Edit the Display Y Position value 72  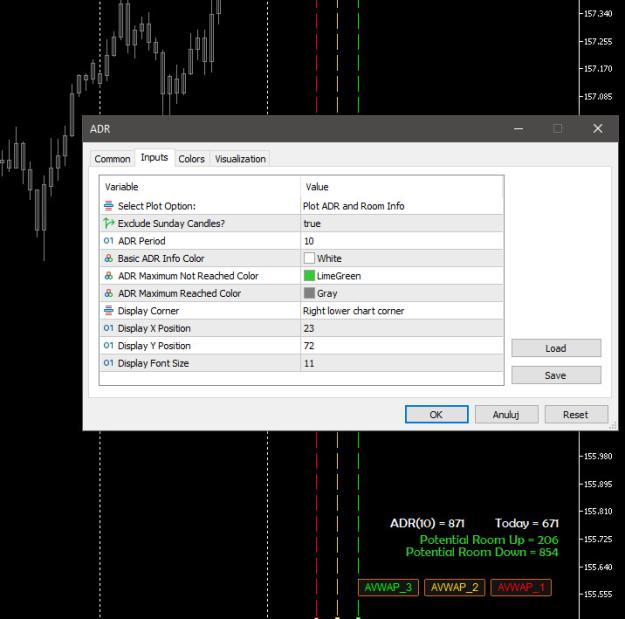(x=402, y=346)
